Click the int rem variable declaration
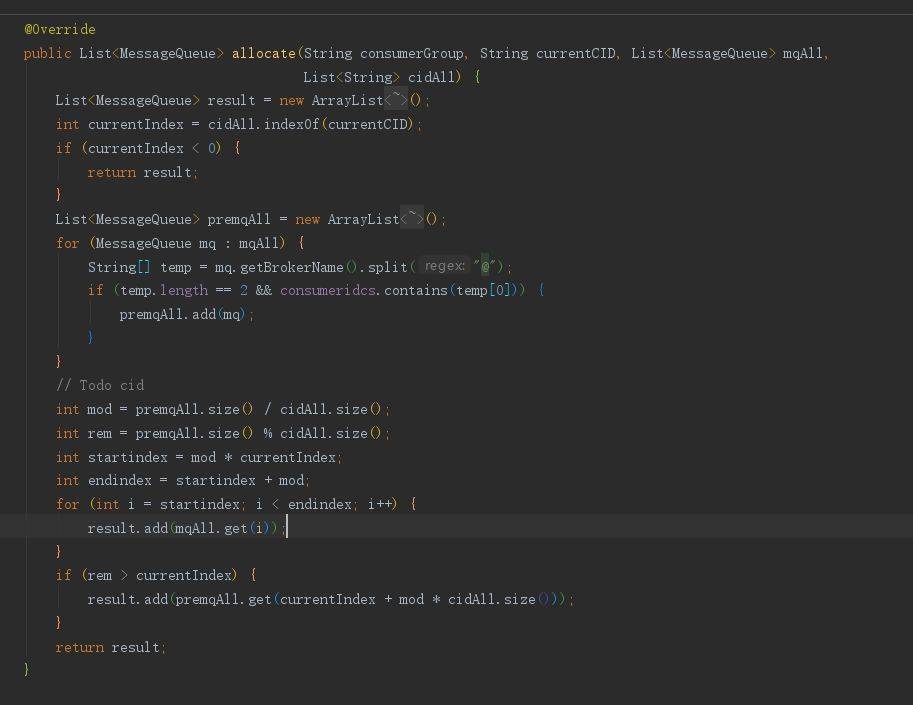The height and width of the screenshot is (705, 913). point(98,433)
